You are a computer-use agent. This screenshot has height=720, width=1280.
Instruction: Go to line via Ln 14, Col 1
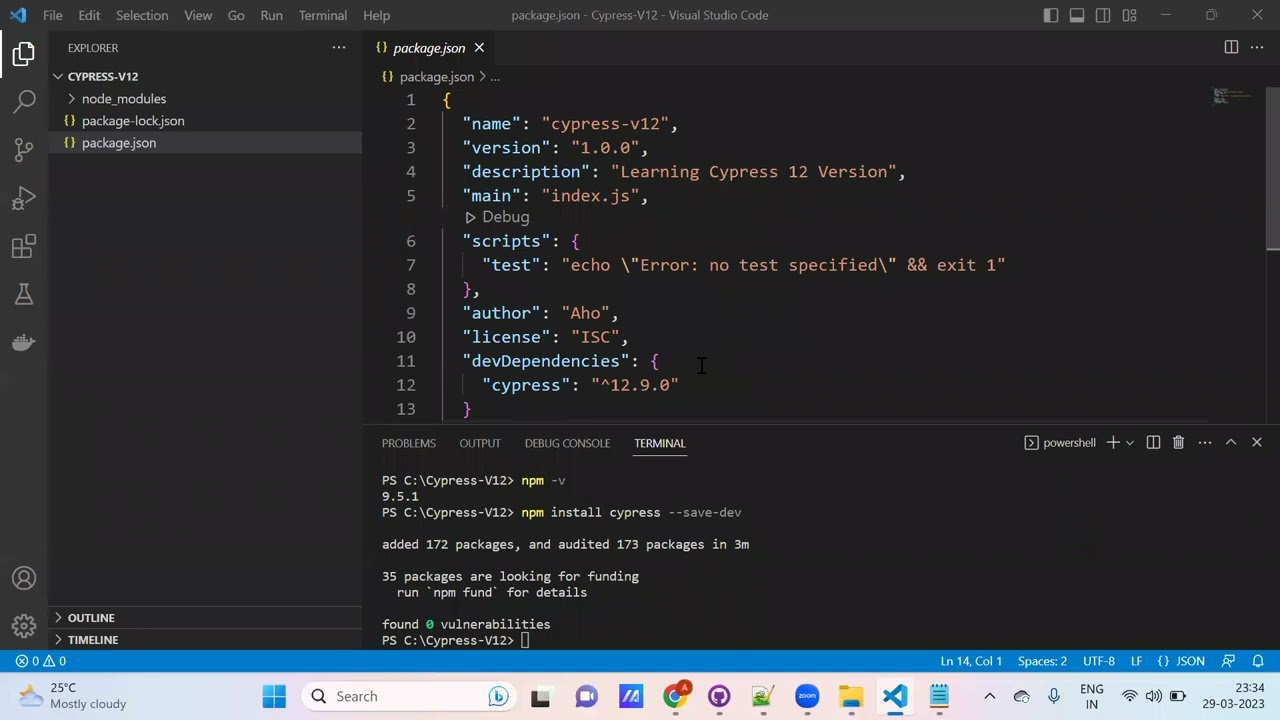tap(971, 661)
